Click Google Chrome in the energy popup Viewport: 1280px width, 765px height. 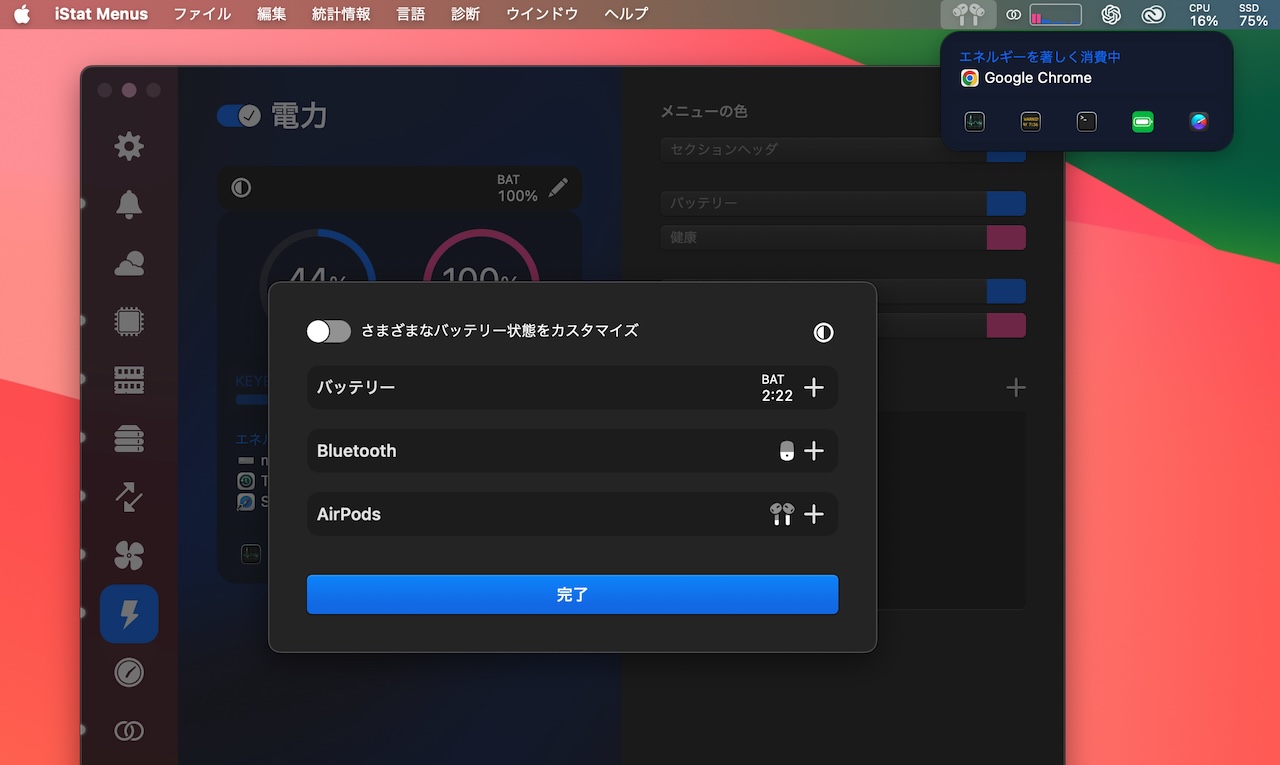tap(1027, 78)
